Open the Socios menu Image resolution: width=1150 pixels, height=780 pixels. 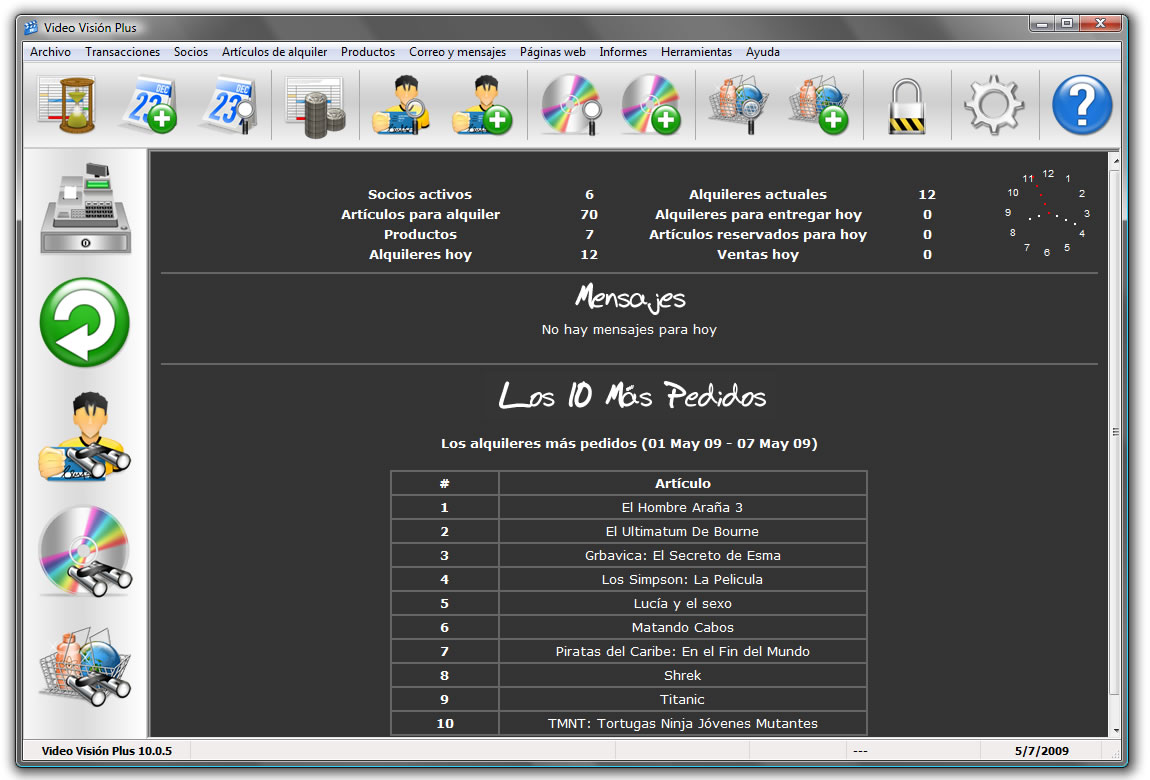click(x=191, y=52)
